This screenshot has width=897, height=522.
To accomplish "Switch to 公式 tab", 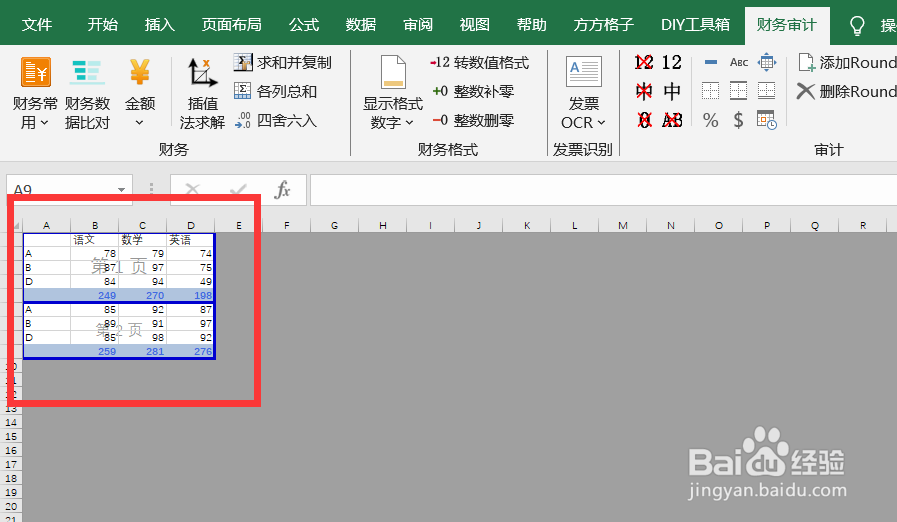I will [304, 25].
